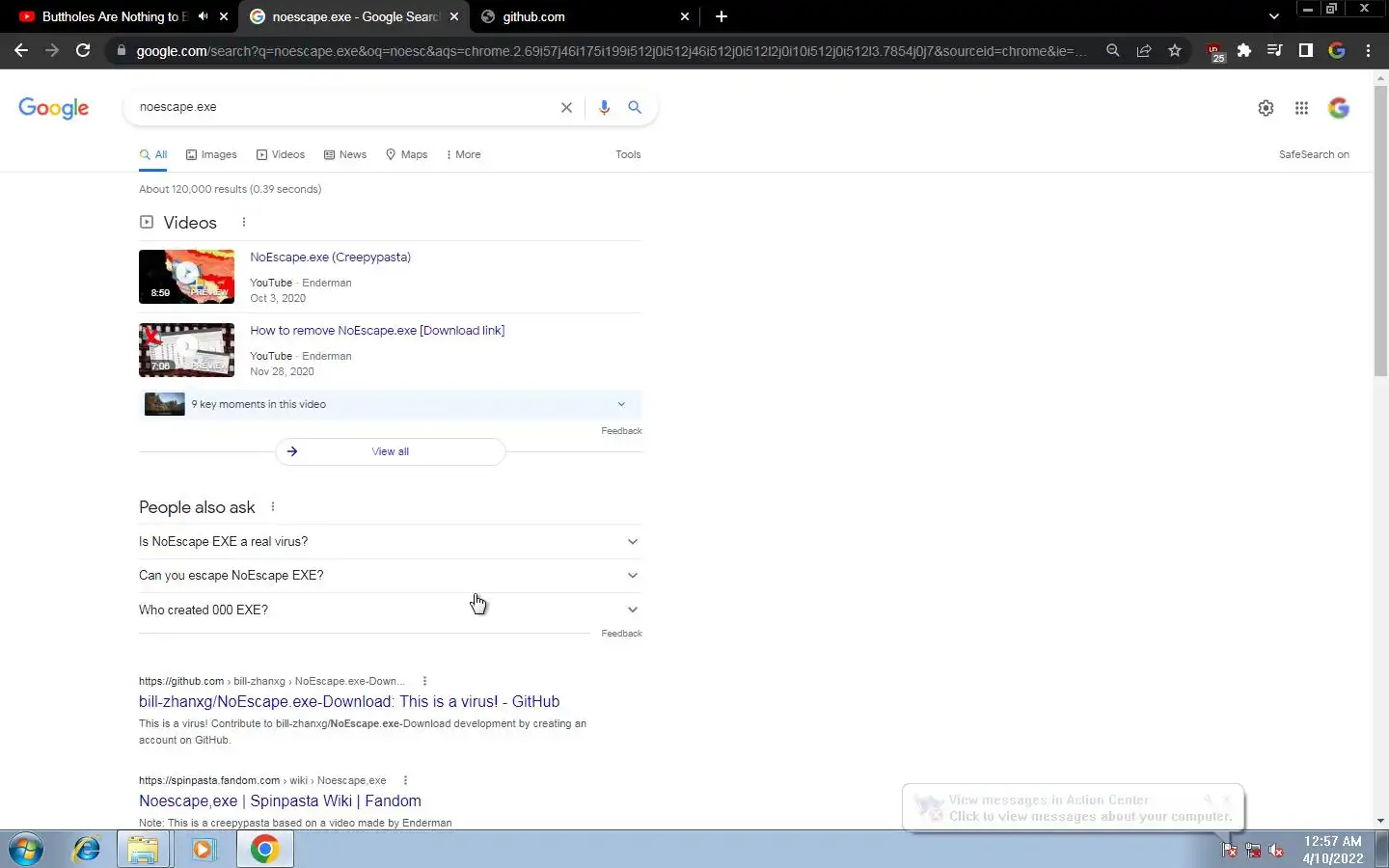Open Windows Explorer folder on taskbar
This screenshot has width=1389, height=868.
144,850
